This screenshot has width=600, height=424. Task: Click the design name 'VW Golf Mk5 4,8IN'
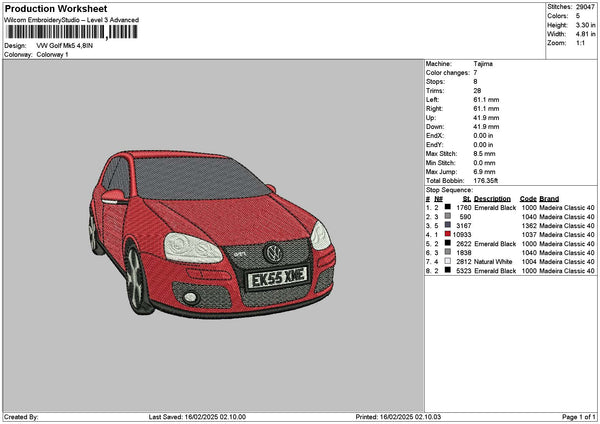64,46
